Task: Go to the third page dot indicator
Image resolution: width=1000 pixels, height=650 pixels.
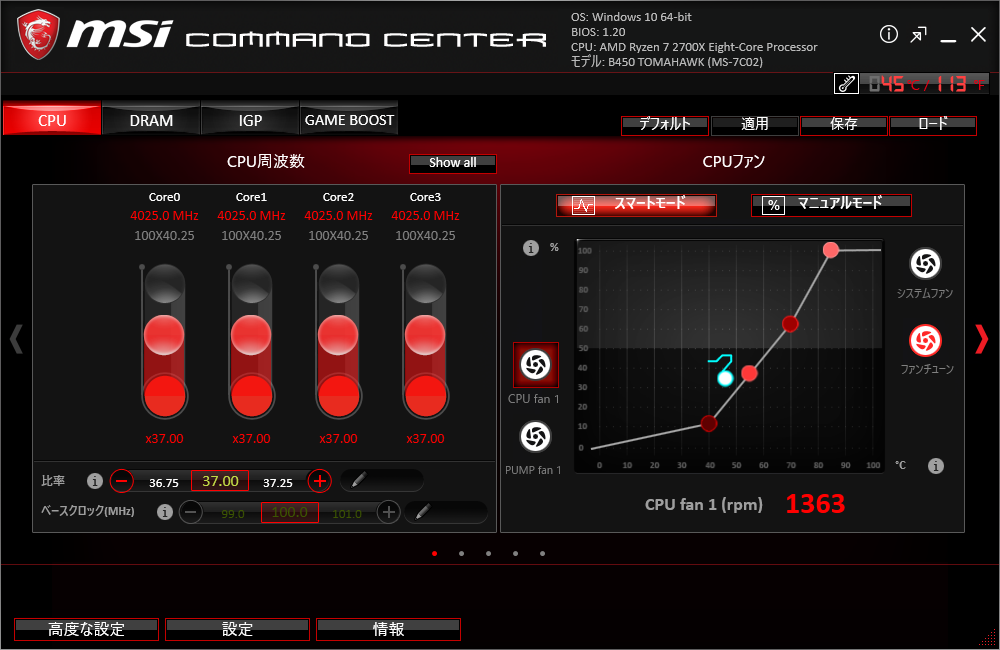Action: click(x=489, y=554)
